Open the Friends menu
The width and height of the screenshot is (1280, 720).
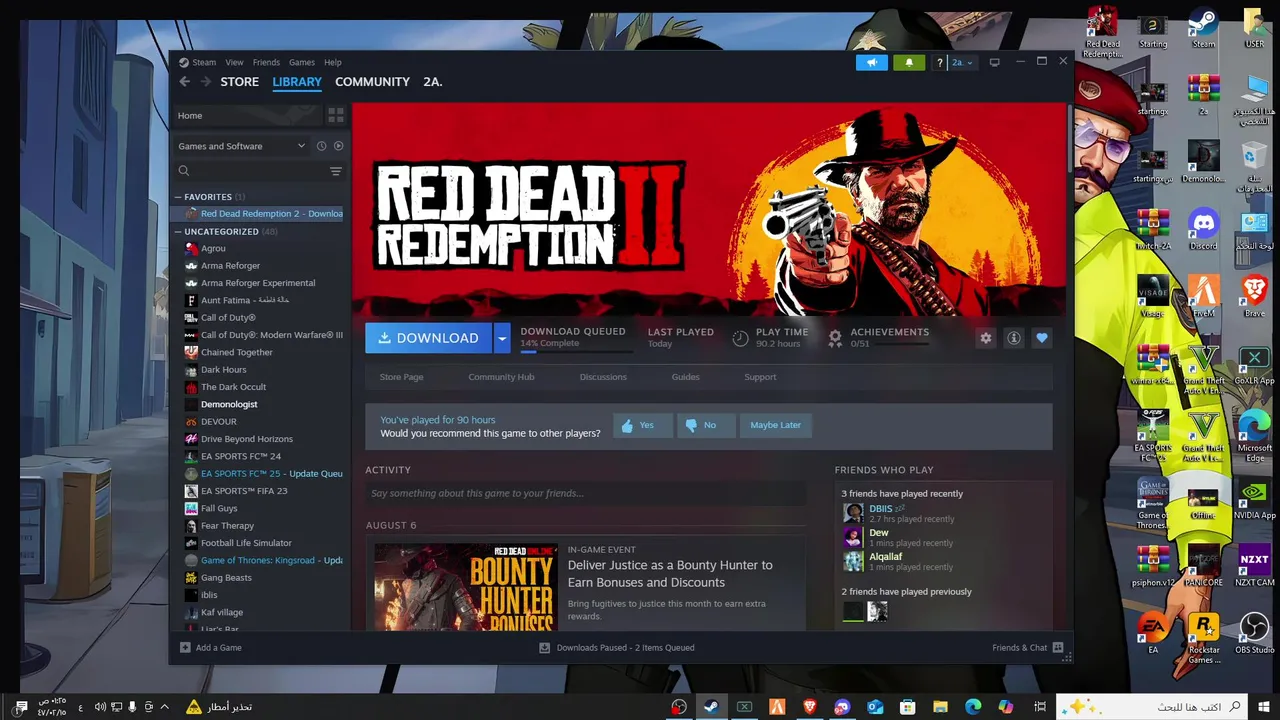(x=266, y=62)
